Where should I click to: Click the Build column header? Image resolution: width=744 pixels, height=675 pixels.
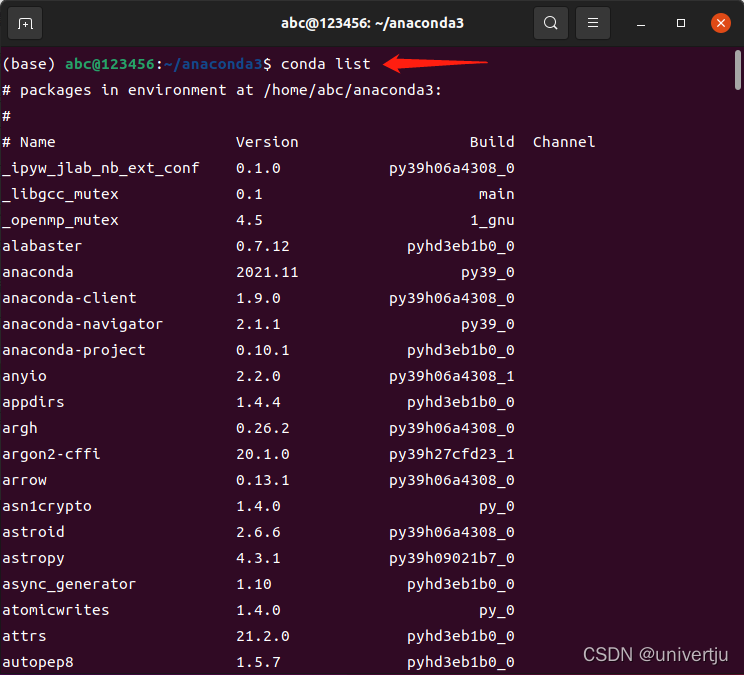492,142
